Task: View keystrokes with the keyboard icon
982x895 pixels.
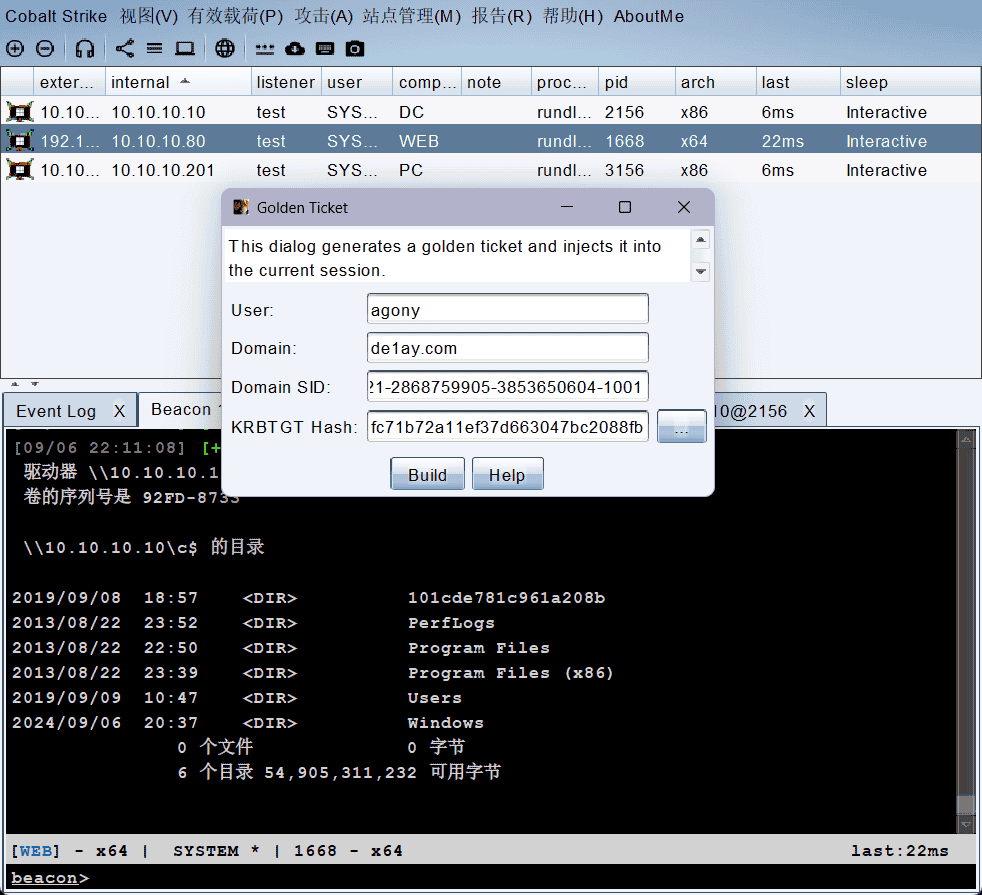Action: pos(325,48)
